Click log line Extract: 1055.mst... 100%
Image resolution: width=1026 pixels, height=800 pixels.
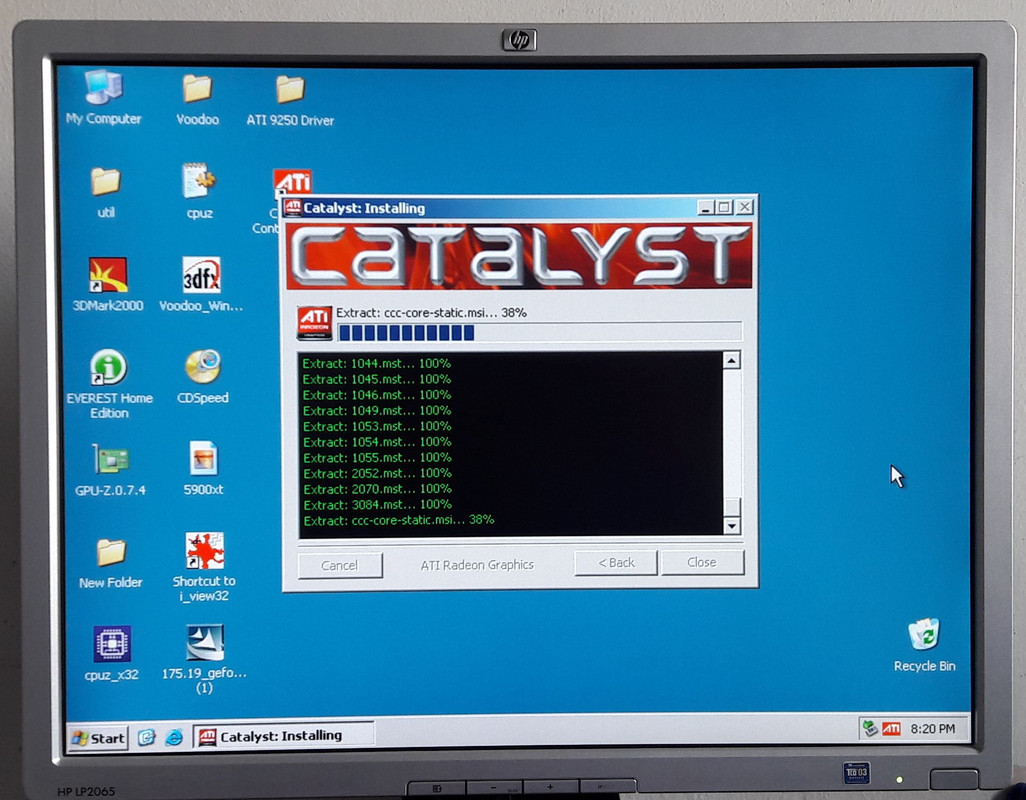(x=377, y=458)
